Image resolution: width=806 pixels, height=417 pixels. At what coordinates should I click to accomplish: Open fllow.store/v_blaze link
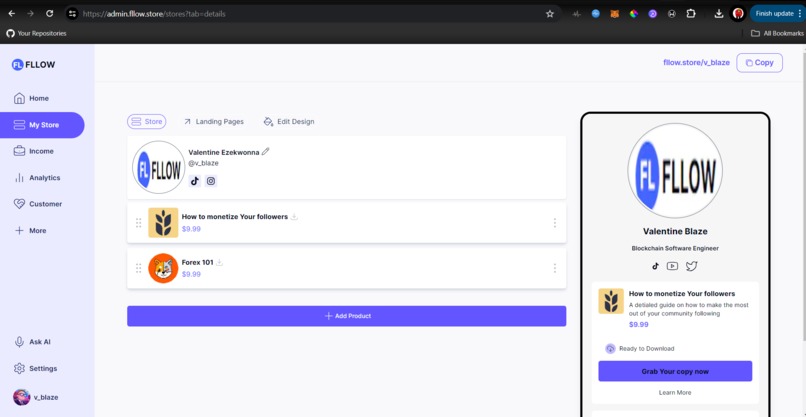(x=697, y=63)
